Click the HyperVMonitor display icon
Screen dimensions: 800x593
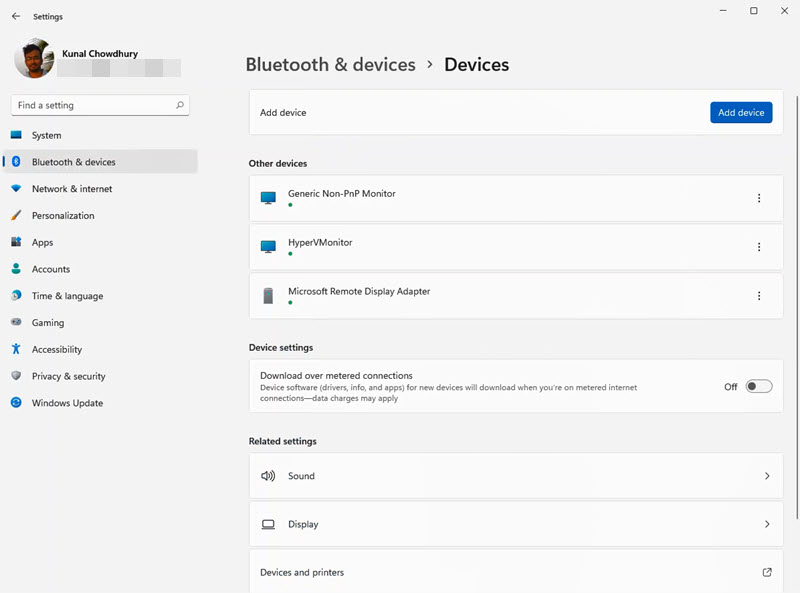268,246
